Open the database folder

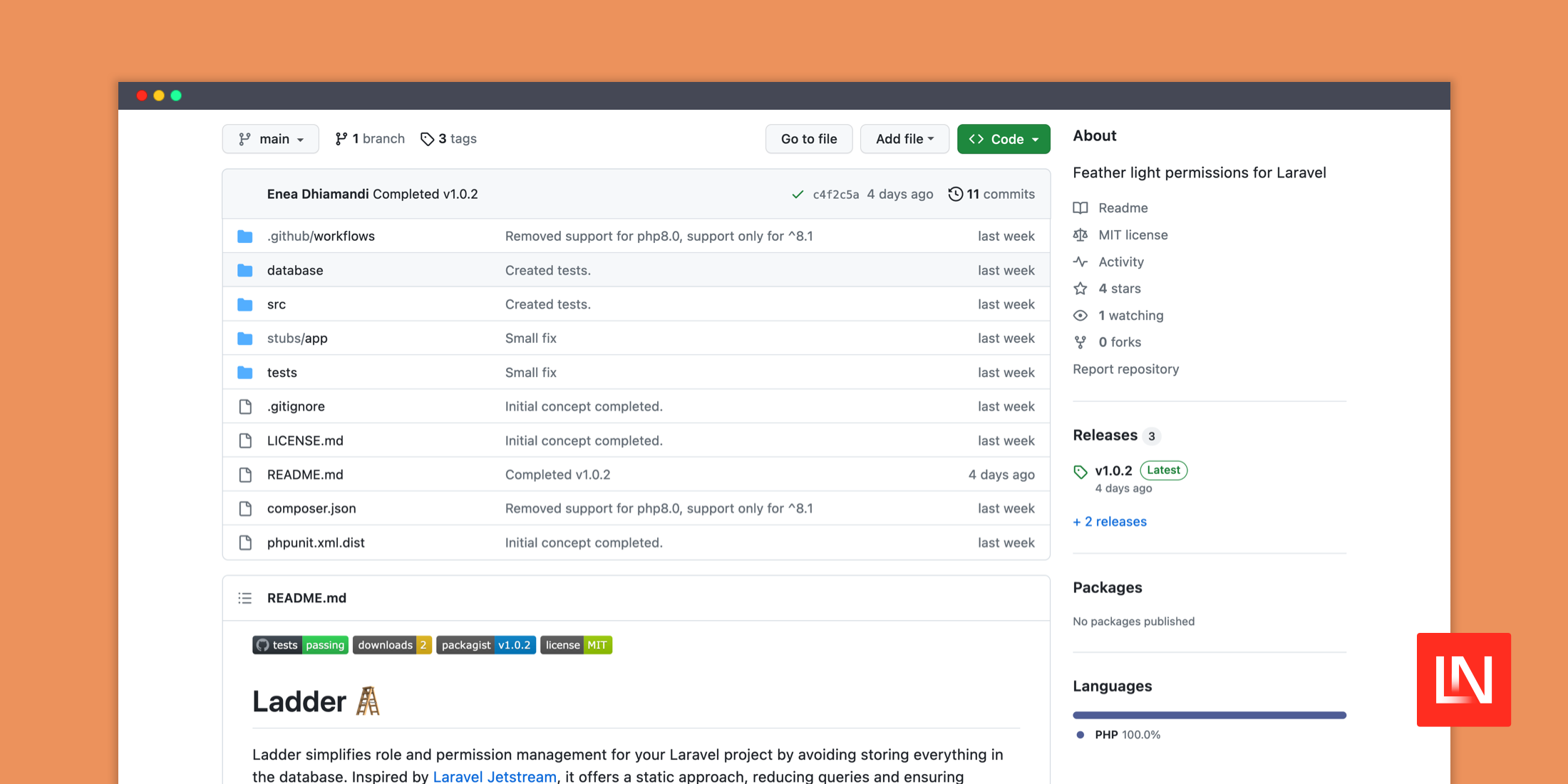point(295,270)
